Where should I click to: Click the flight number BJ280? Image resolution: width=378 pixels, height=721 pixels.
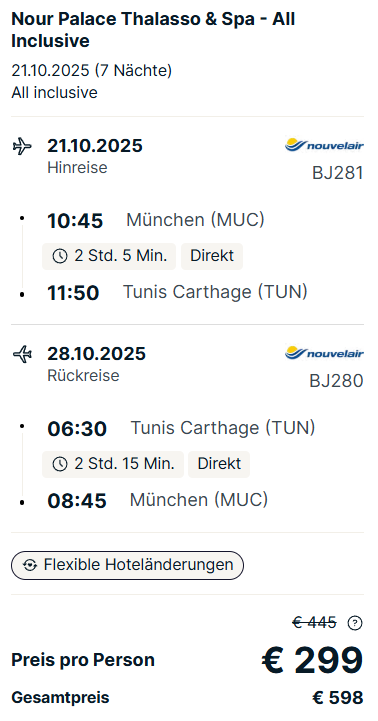(337, 381)
